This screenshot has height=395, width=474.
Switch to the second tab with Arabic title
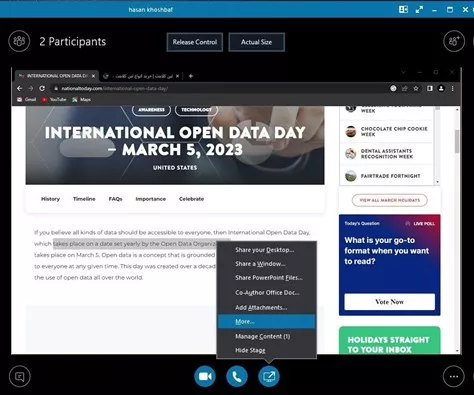[140, 76]
